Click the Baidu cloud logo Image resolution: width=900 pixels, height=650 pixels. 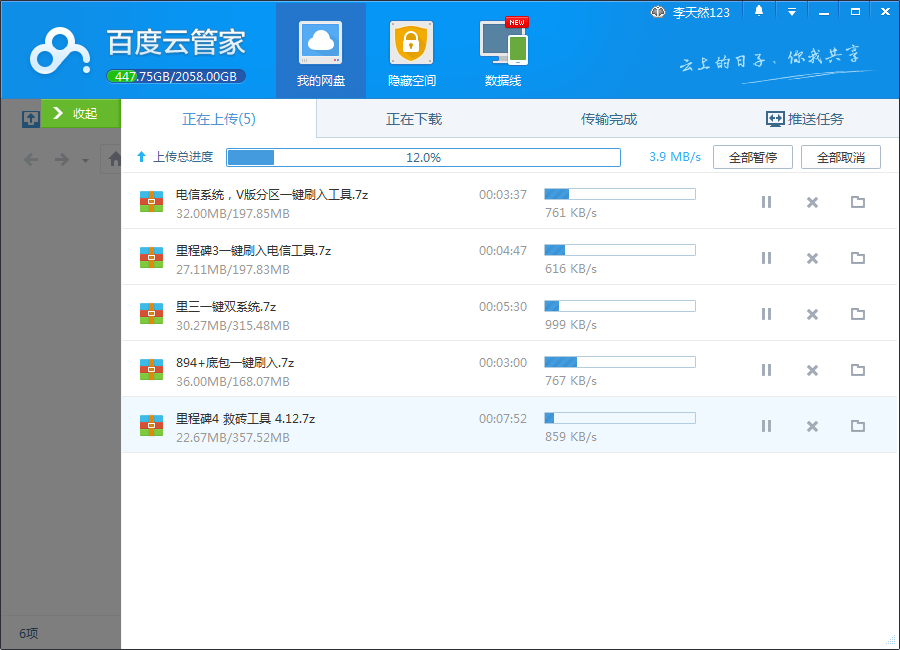point(60,51)
